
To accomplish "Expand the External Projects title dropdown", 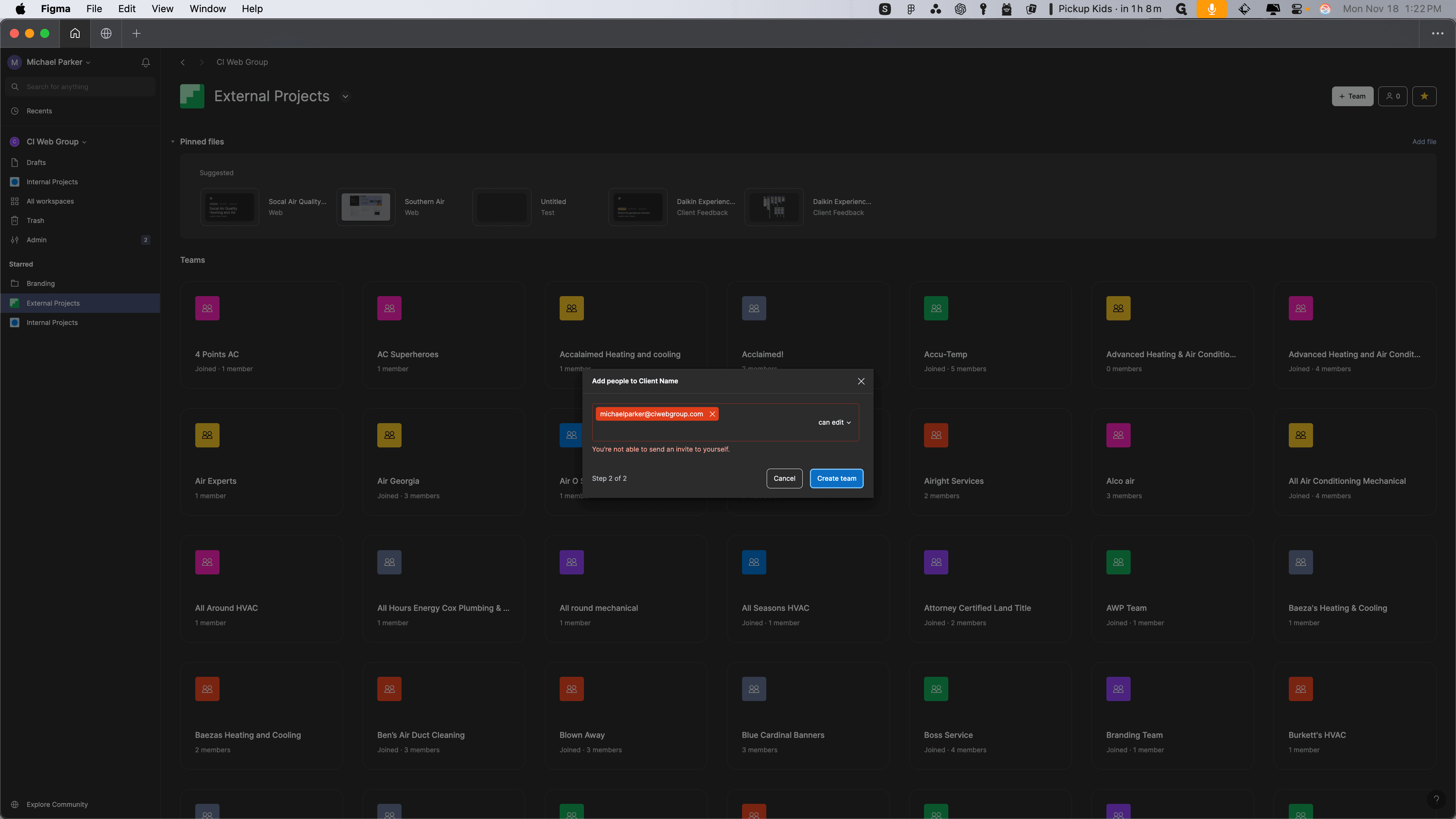I will 345,97.
